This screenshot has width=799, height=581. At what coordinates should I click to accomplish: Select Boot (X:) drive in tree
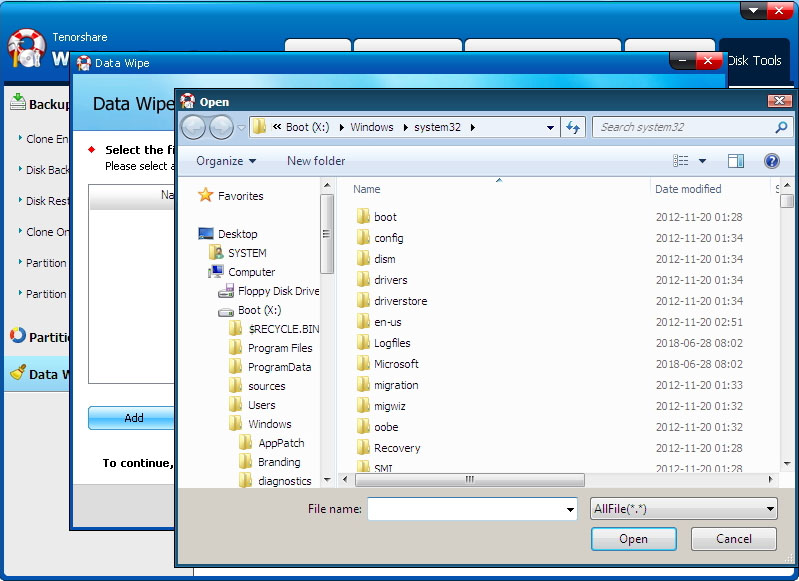[250, 310]
